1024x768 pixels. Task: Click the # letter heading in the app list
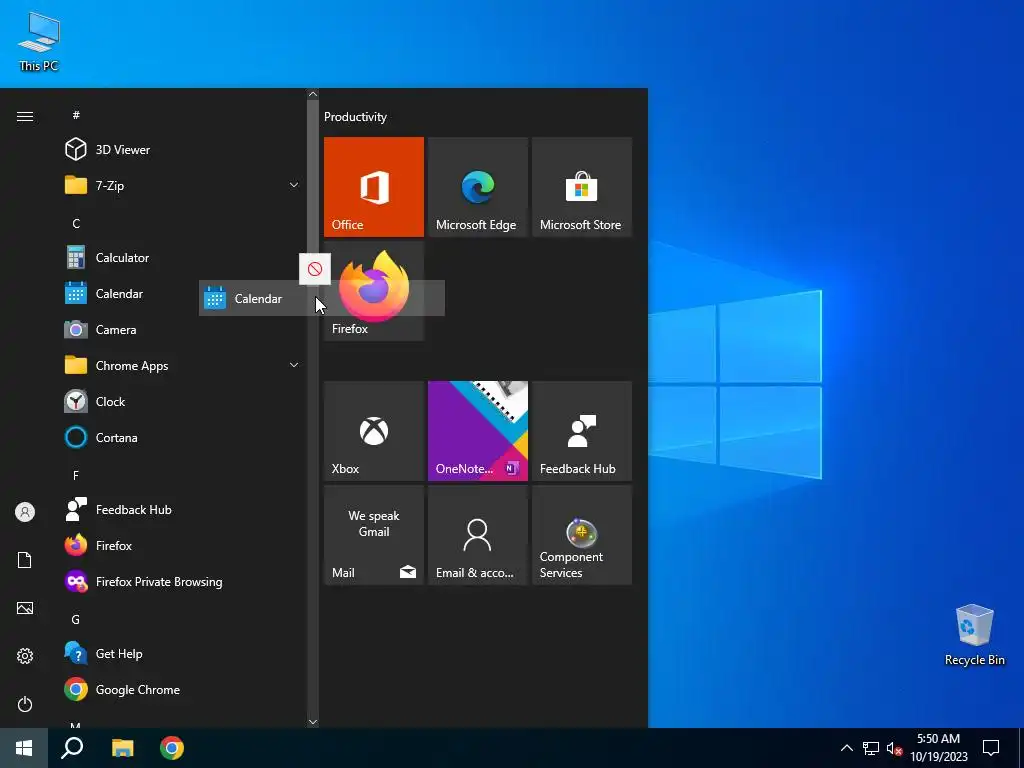tap(76, 115)
